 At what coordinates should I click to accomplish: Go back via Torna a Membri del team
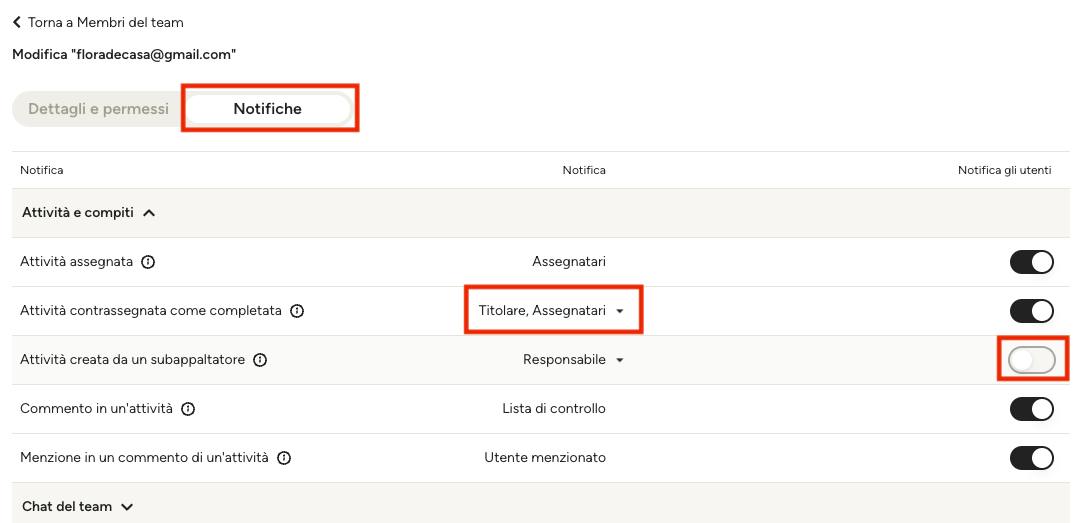(x=105, y=23)
